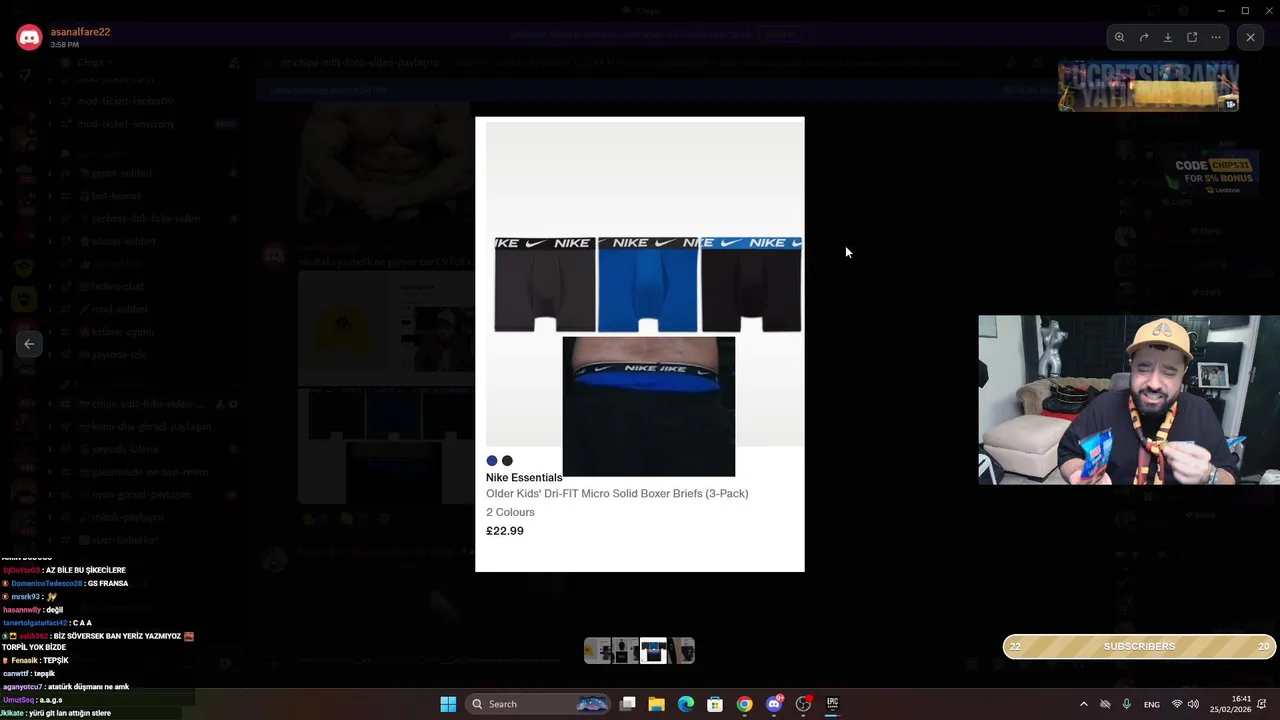Switch to Discord in the taskbar

click(x=774, y=704)
